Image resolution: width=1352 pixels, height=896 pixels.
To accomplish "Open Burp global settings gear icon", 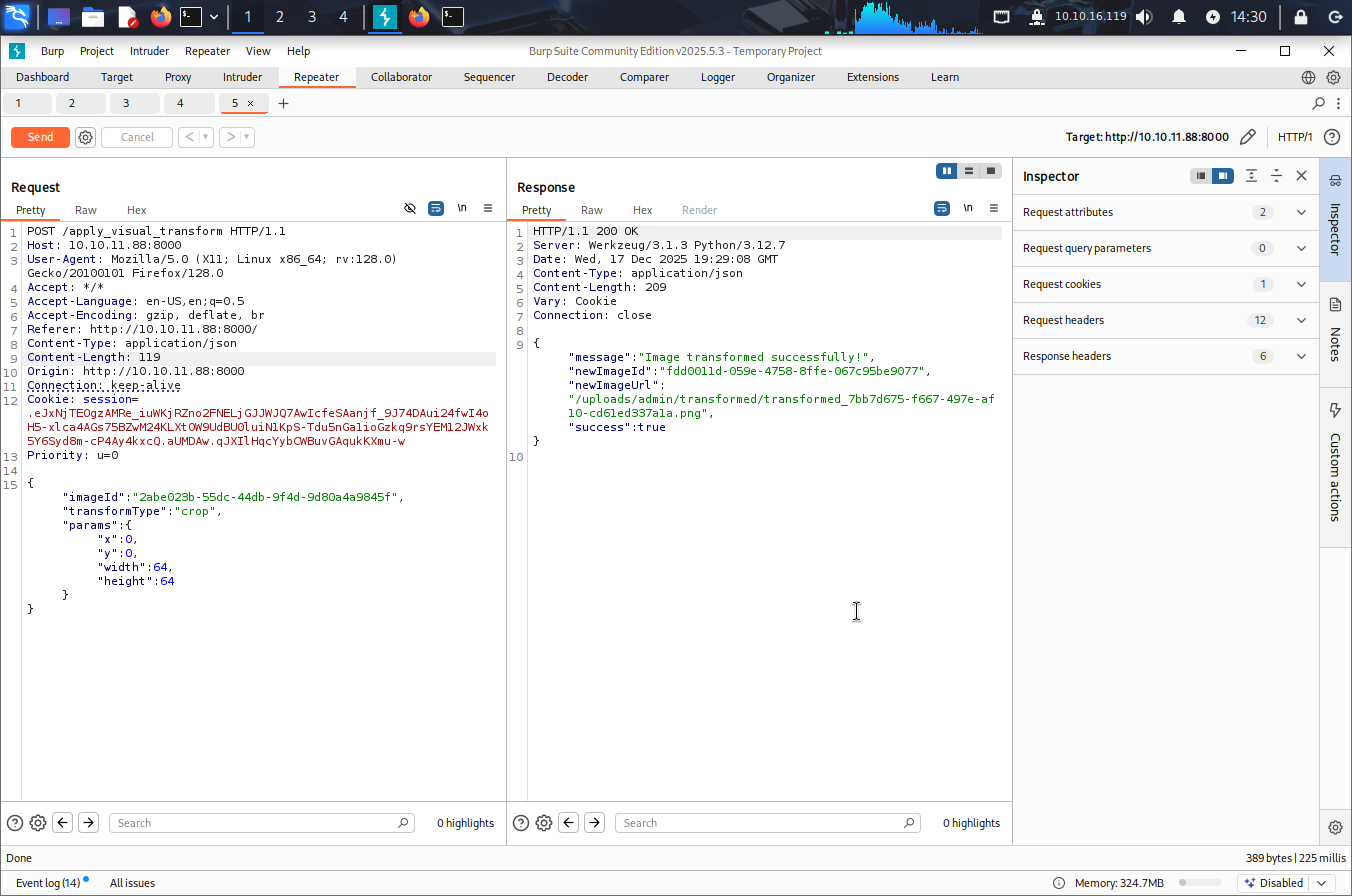I will point(1333,77).
